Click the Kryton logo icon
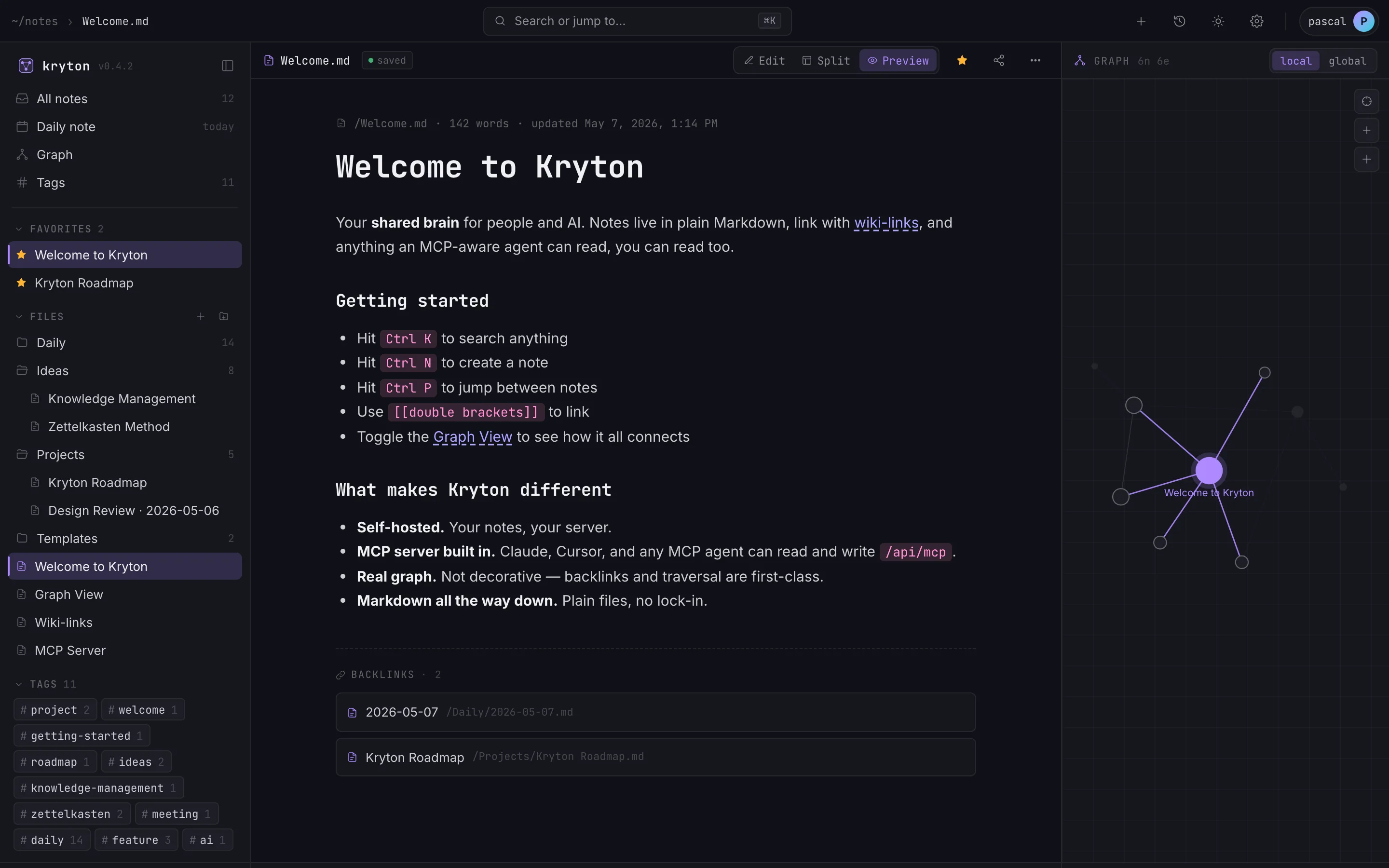Image resolution: width=1389 pixels, height=868 pixels. pos(26,66)
